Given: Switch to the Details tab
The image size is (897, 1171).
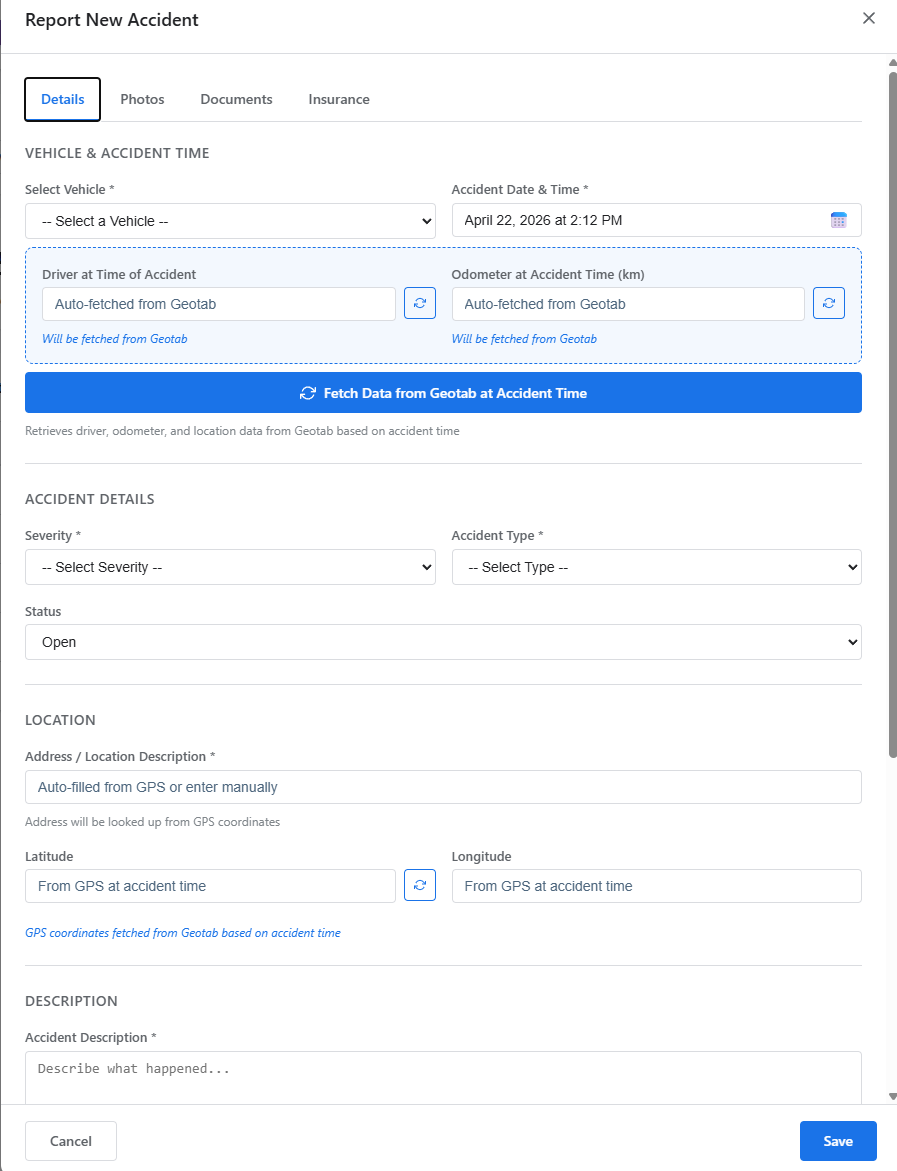Looking at the screenshot, I should click(x=63, y=99).
